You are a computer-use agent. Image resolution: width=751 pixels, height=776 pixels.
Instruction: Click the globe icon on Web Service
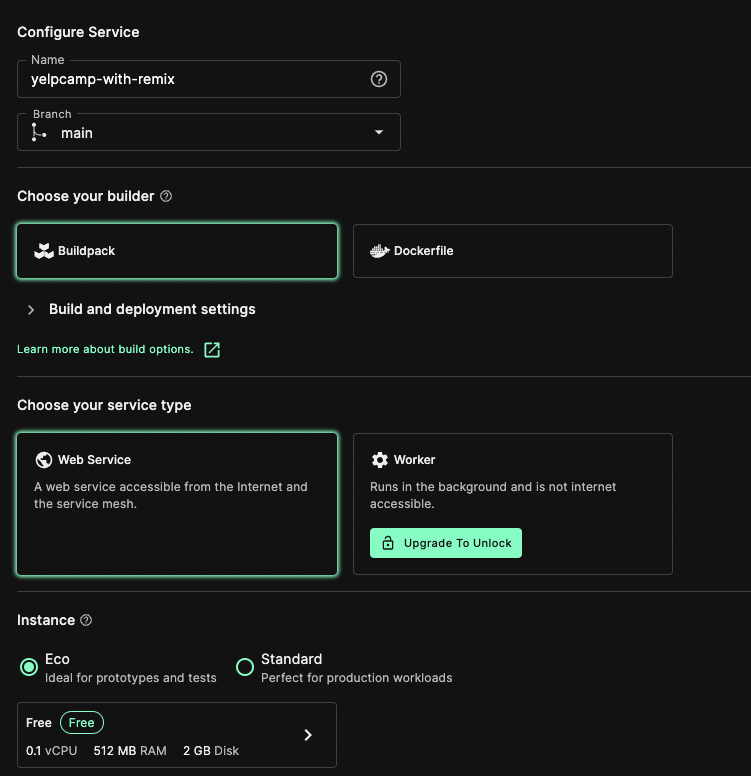tap(44, 460)
